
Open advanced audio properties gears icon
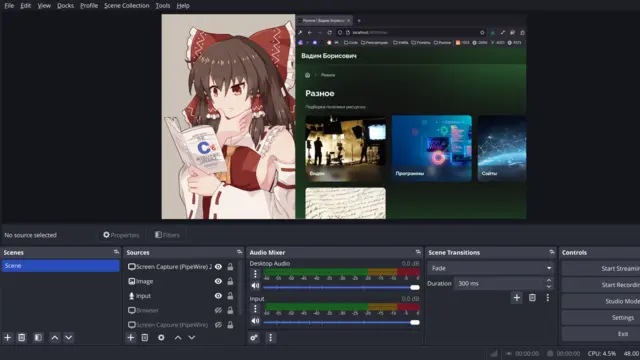pos(254,338)
